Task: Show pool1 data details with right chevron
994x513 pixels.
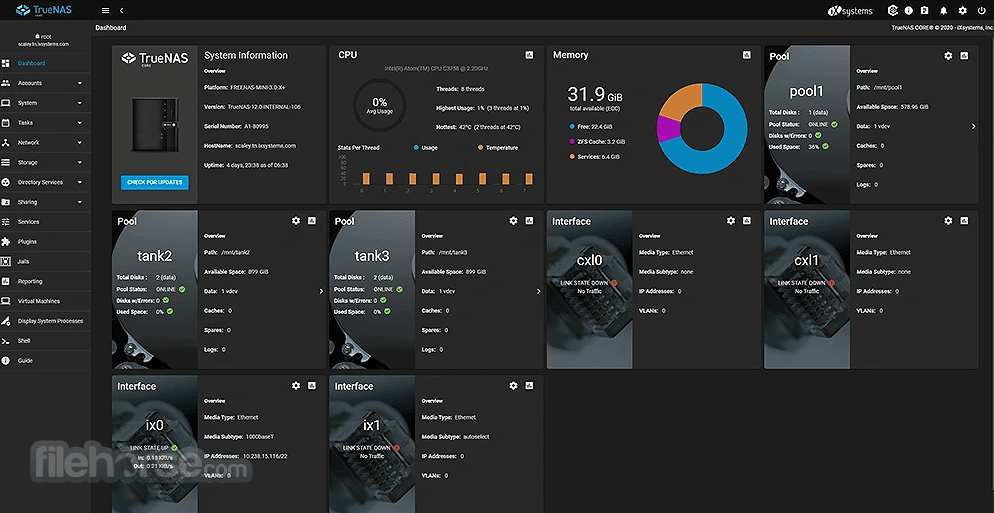Action: click(974, 126)
